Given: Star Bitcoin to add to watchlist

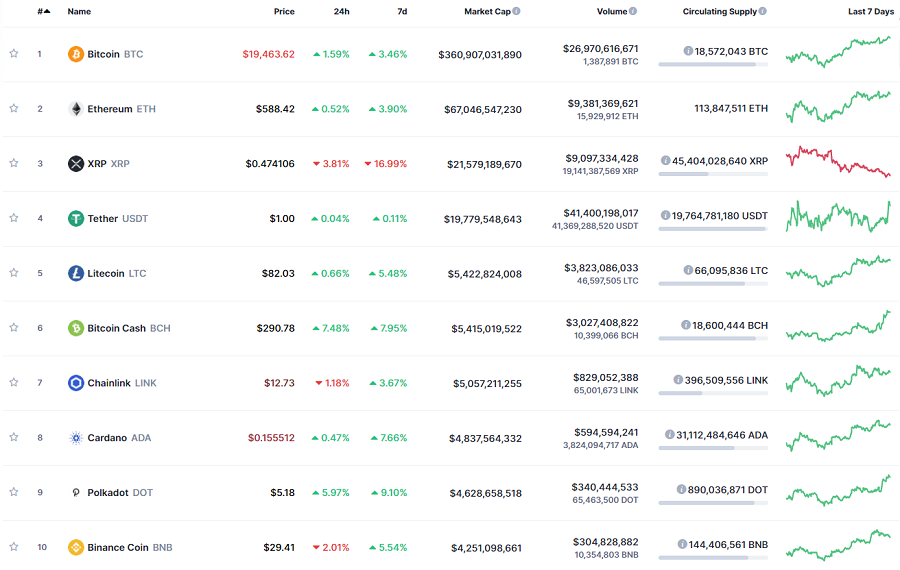Looking at the screenshot, I should tap(14, 53).
